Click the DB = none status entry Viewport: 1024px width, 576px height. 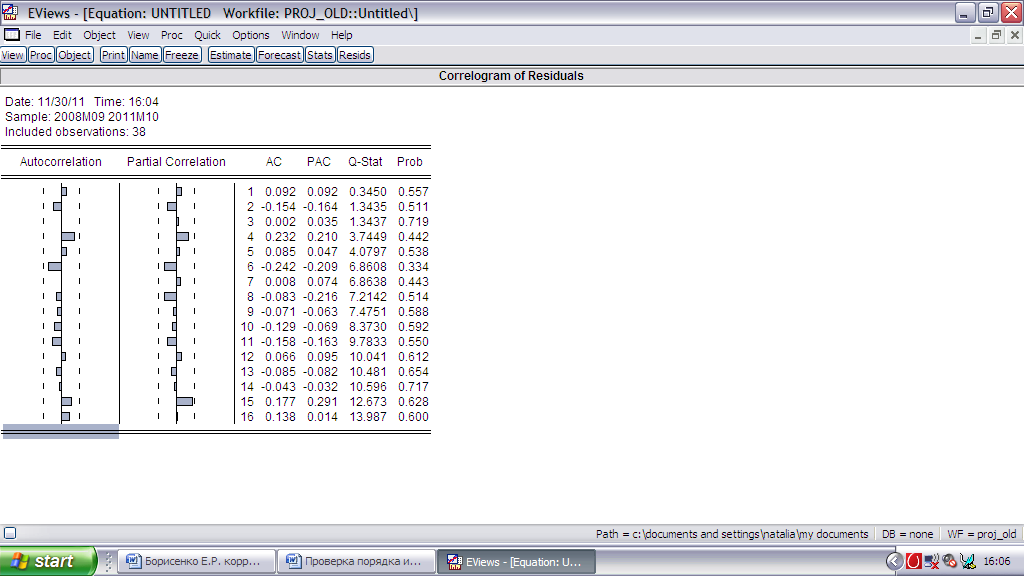tap(908, 534)
